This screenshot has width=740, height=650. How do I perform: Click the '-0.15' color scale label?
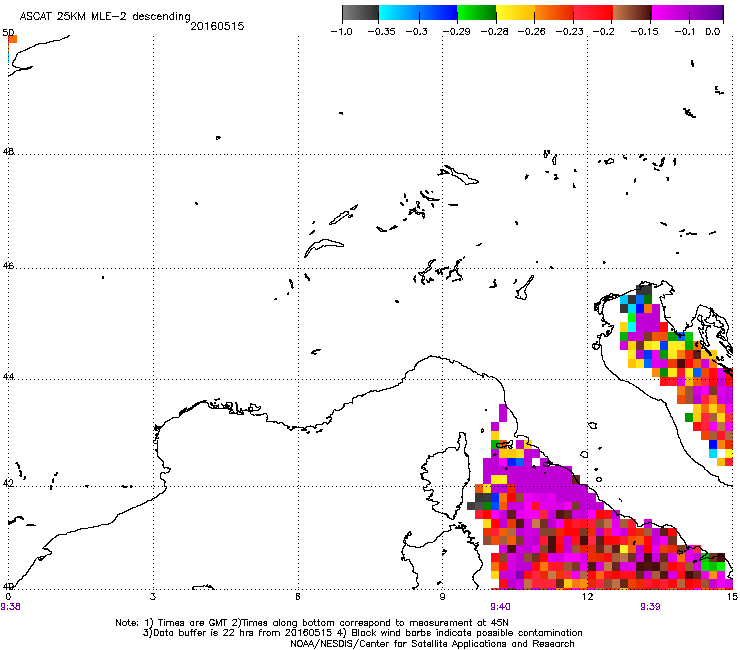click(645, 32)
